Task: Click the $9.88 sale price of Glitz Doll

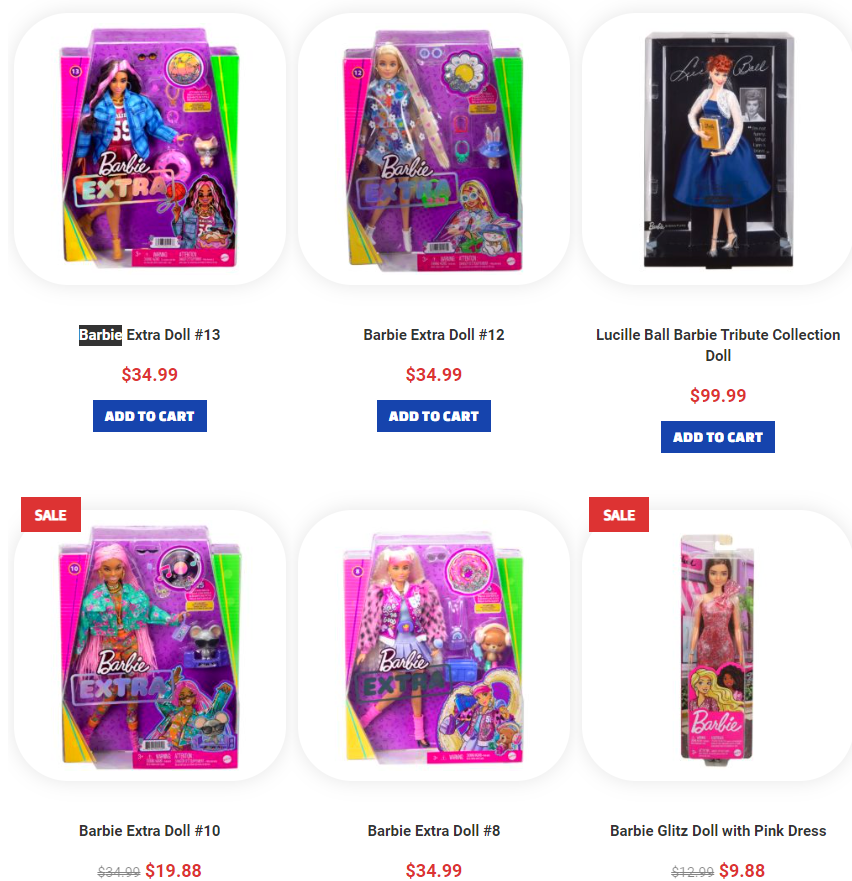Action: click(742, 870)
